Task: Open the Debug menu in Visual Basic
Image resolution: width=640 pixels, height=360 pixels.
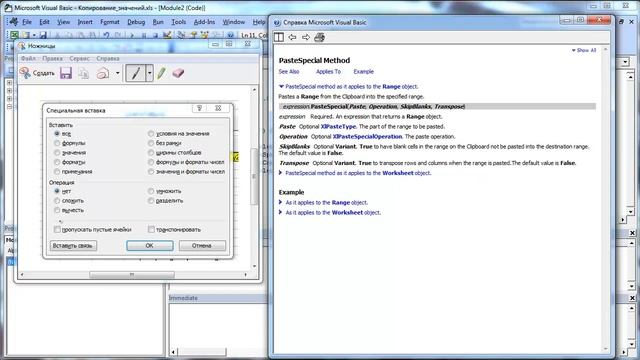Action: tap(136, 22)
